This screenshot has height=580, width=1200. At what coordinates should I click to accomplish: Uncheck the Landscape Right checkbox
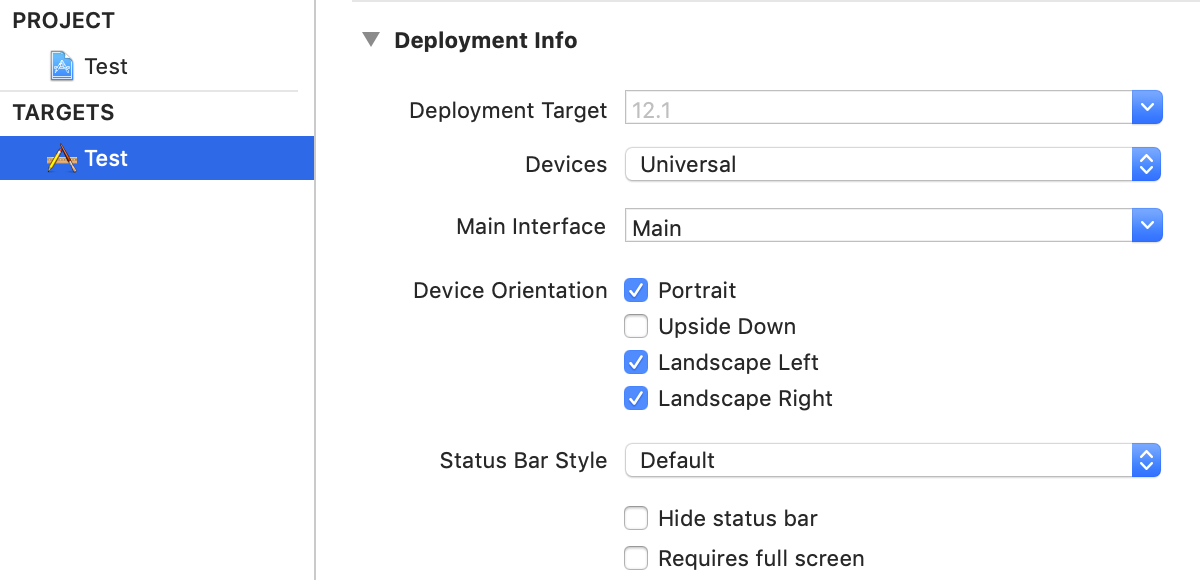click(x=636, y=398)
